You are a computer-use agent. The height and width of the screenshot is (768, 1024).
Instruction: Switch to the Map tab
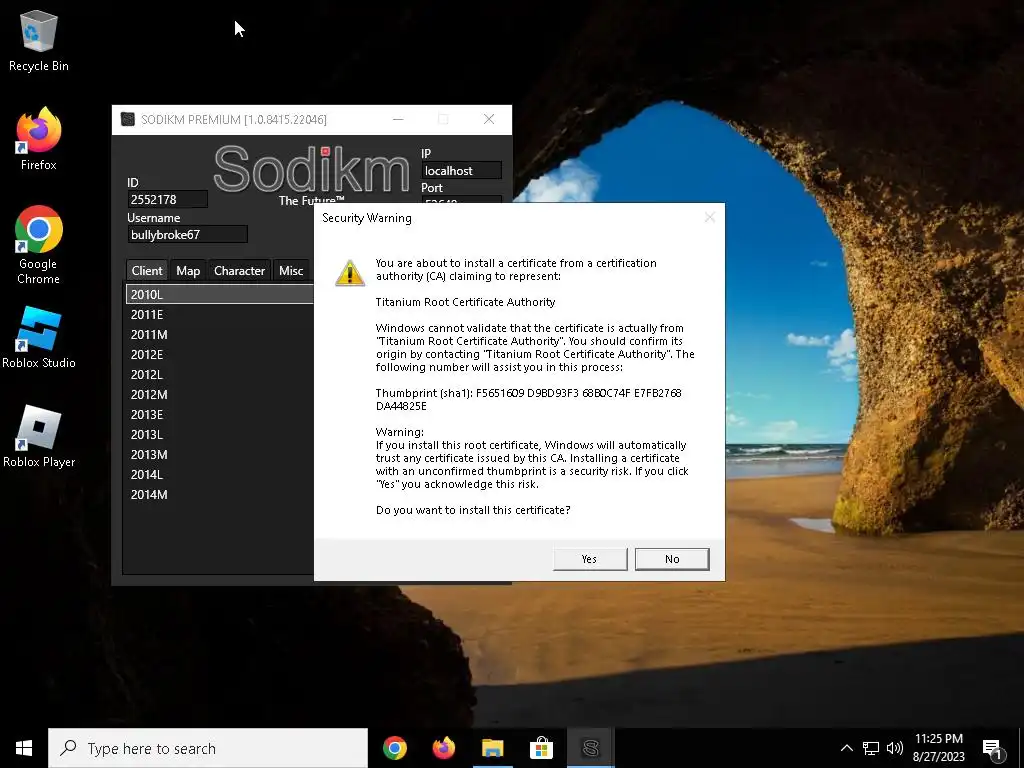pos(188,270)
